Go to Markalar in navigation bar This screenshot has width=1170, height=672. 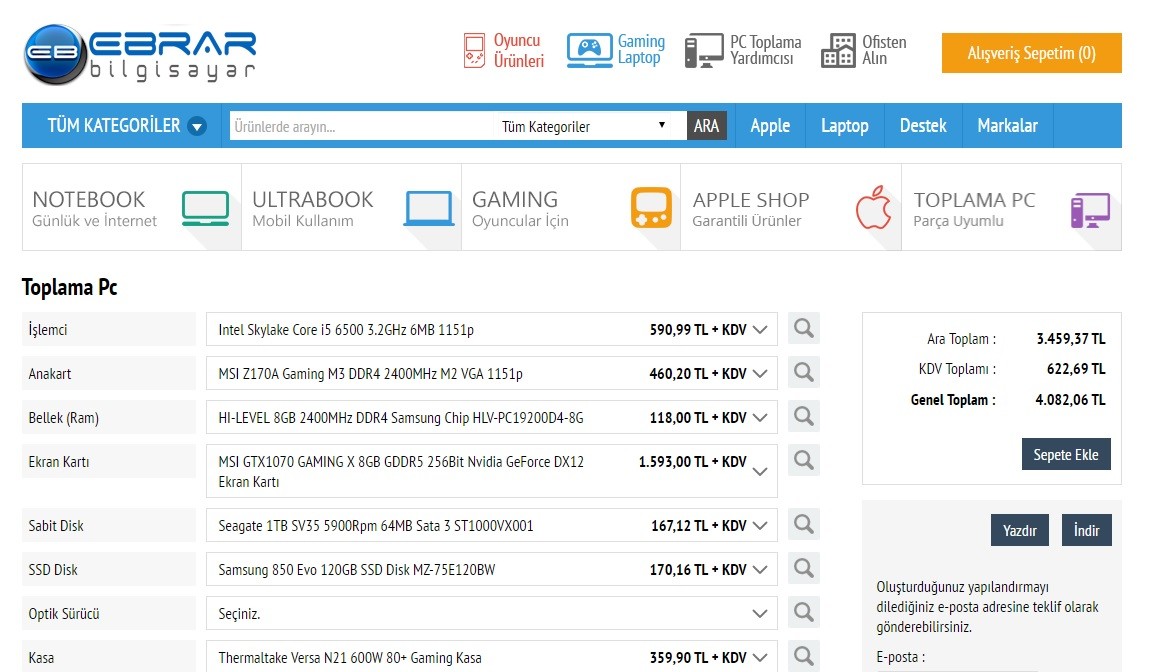tap(1007, 126)
